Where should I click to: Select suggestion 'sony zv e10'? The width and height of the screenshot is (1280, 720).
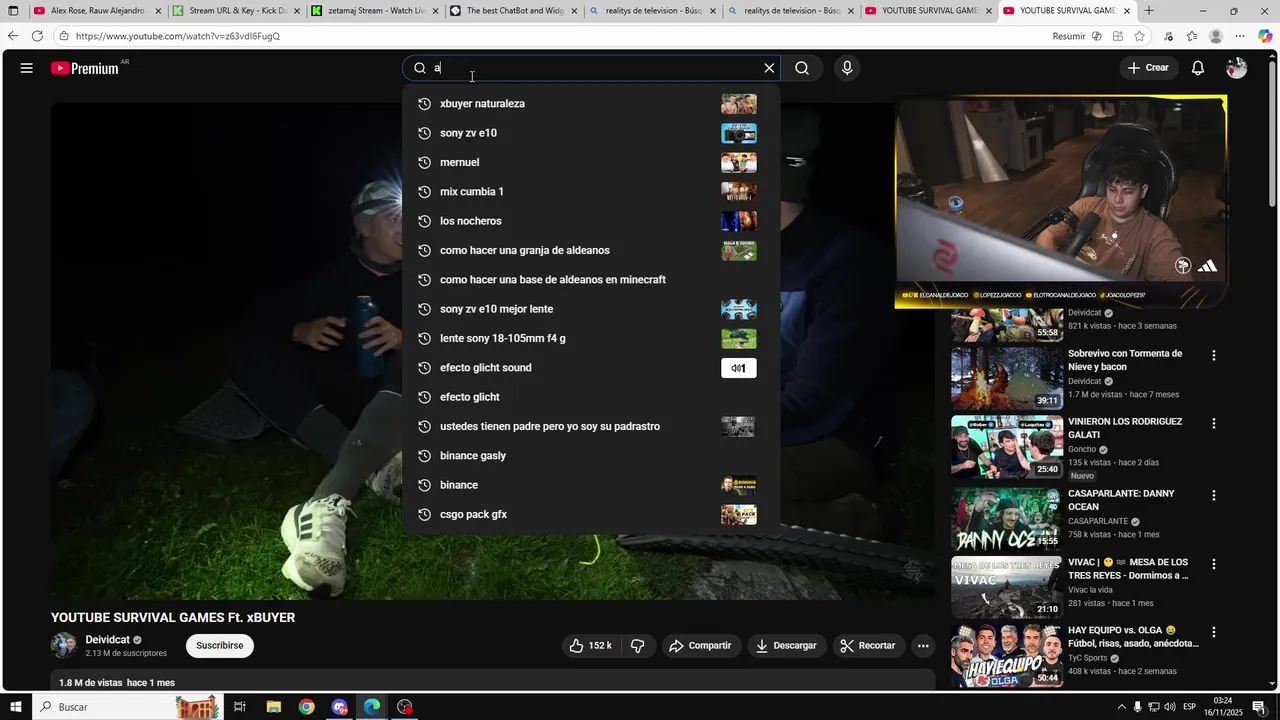pyautogui.click(x=591, y=133)
